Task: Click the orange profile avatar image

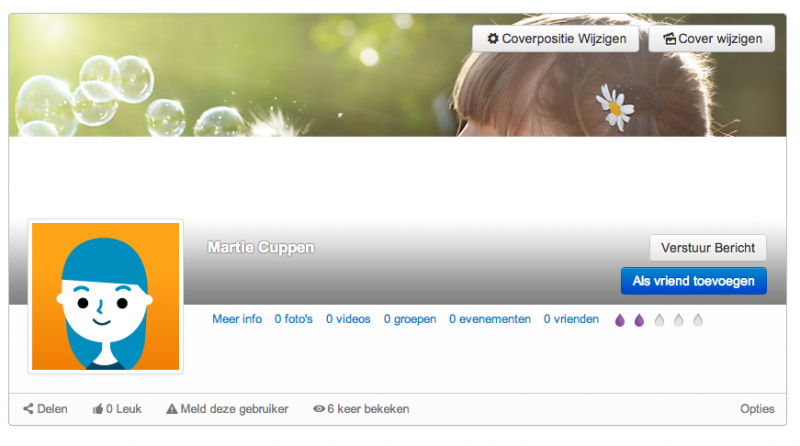Action: 106,296
